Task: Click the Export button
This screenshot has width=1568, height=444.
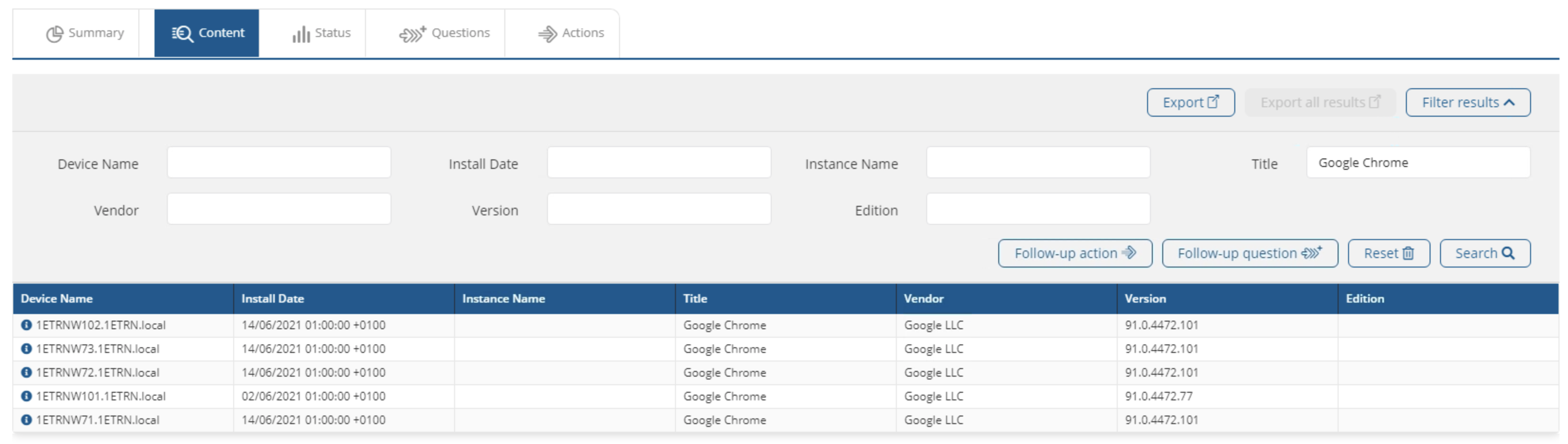Action: point(1191,102)
